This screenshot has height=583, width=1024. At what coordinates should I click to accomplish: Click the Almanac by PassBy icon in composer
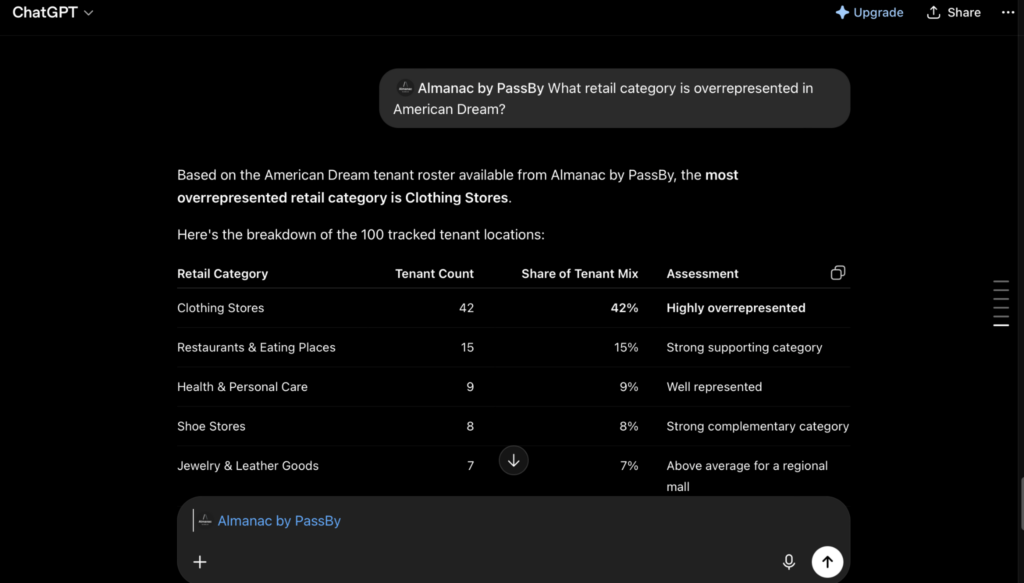tap(205, 520)
